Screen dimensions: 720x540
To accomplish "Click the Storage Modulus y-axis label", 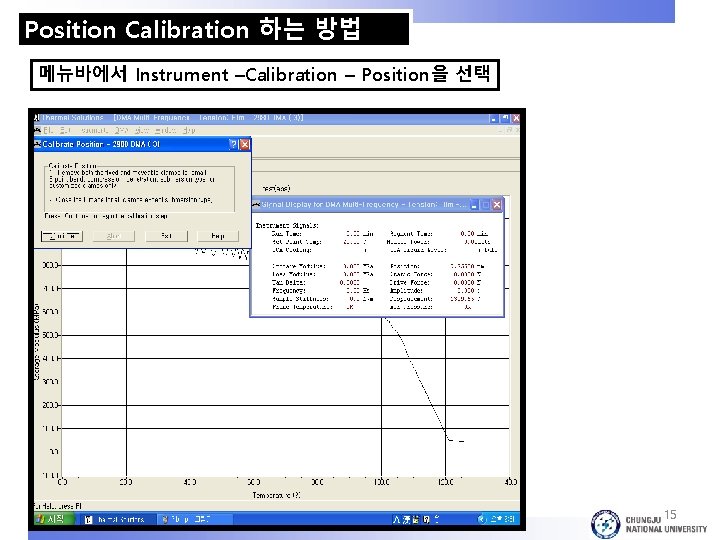I will point(37,342).
